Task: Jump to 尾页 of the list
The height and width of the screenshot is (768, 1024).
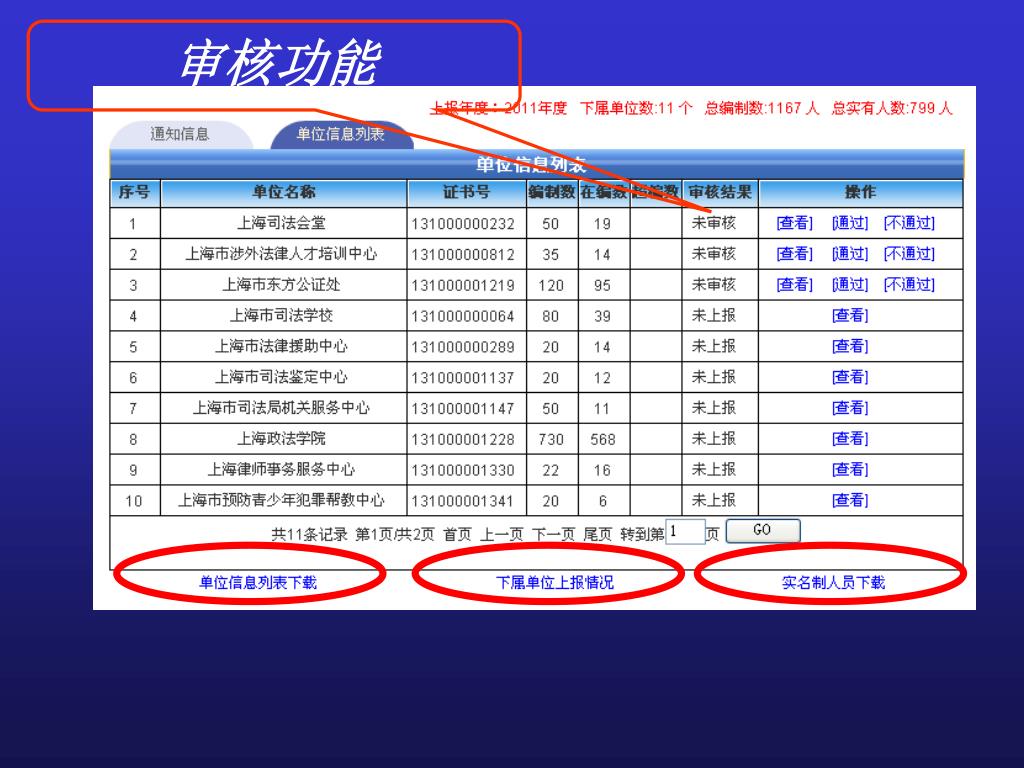Action: 597,534
